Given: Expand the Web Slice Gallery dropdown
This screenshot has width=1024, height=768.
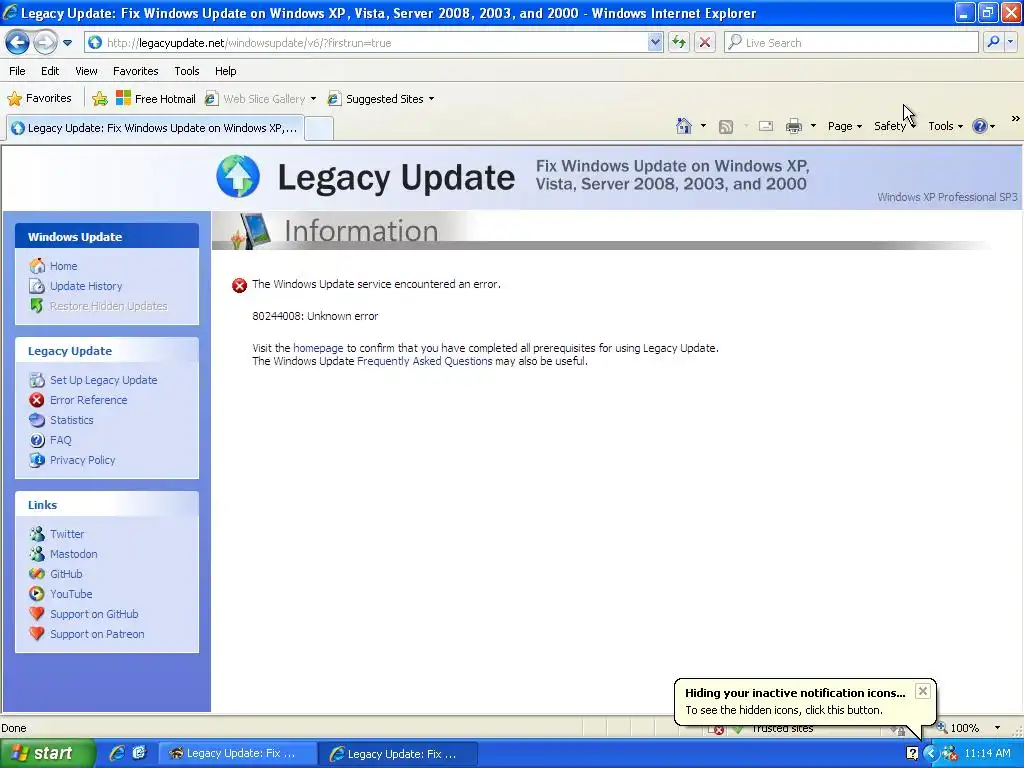Looking at the screenshot, I should pyautogui.click(x=313, y=99).
